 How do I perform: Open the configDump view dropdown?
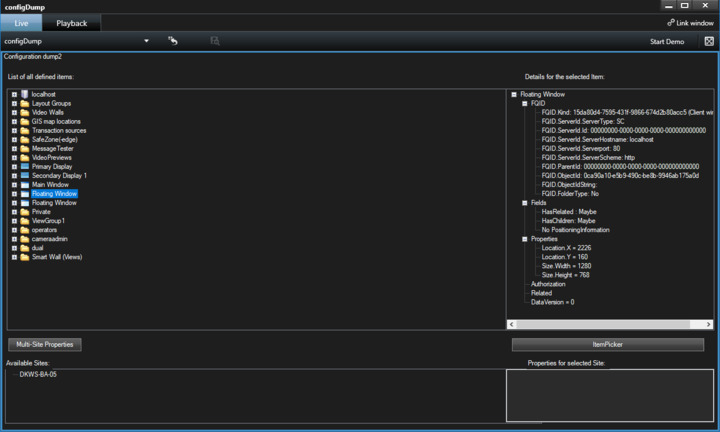pos(146,41)
